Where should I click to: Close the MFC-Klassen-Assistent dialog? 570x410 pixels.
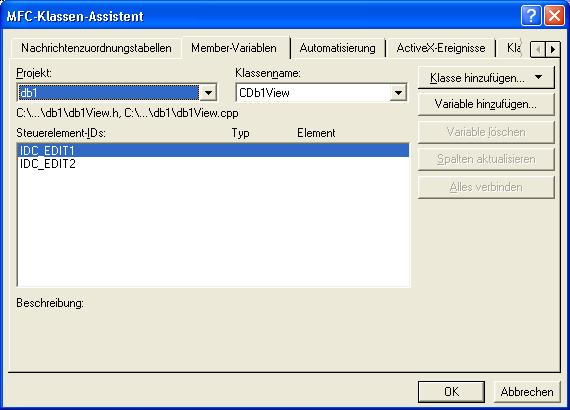(x=554, y=16)
